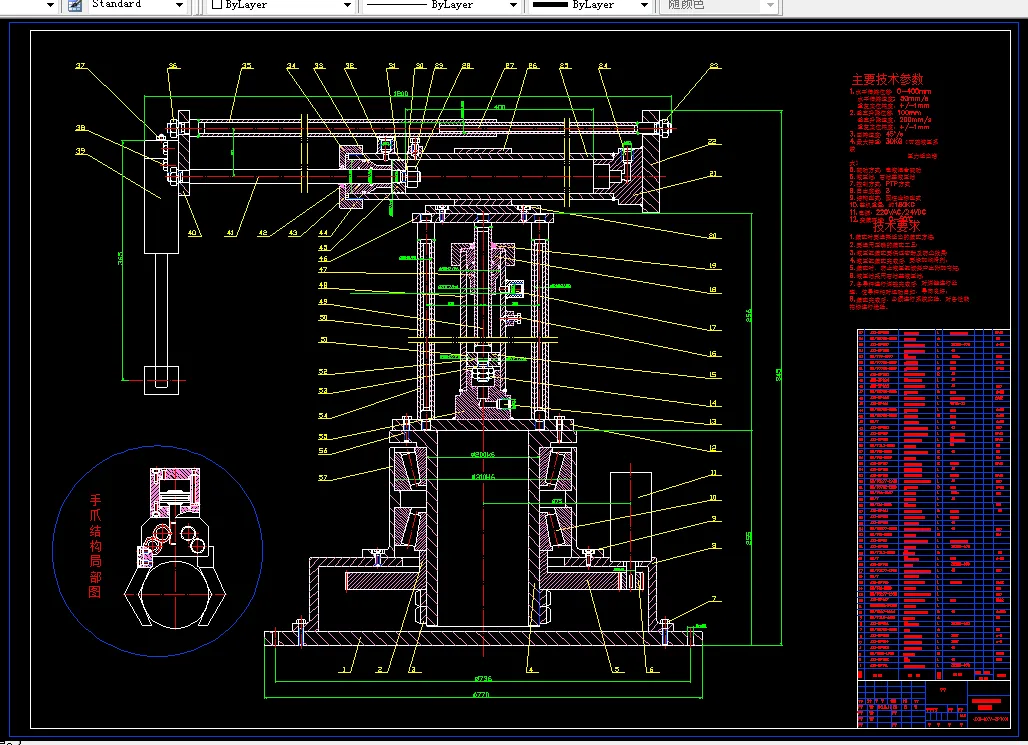
Task: Click the white ByLayer color swatch box
Action: coord(216,5)
